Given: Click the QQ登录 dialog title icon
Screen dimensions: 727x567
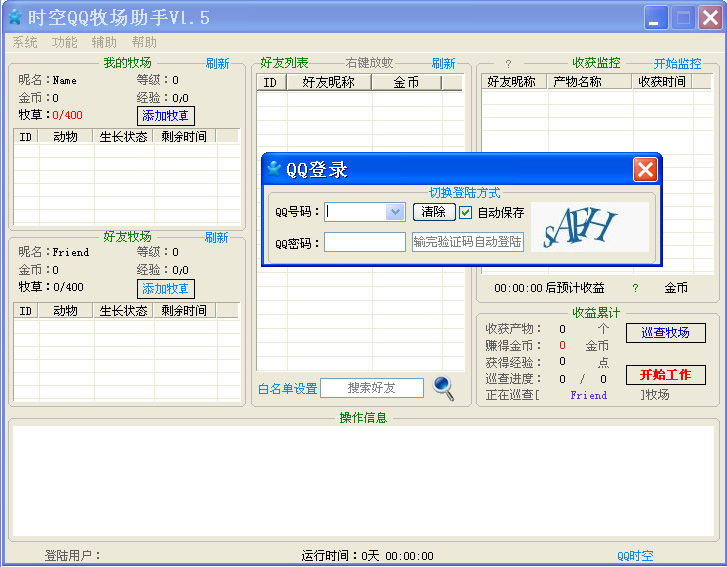Looking at the screenshot, I should [x=274, y=169].
